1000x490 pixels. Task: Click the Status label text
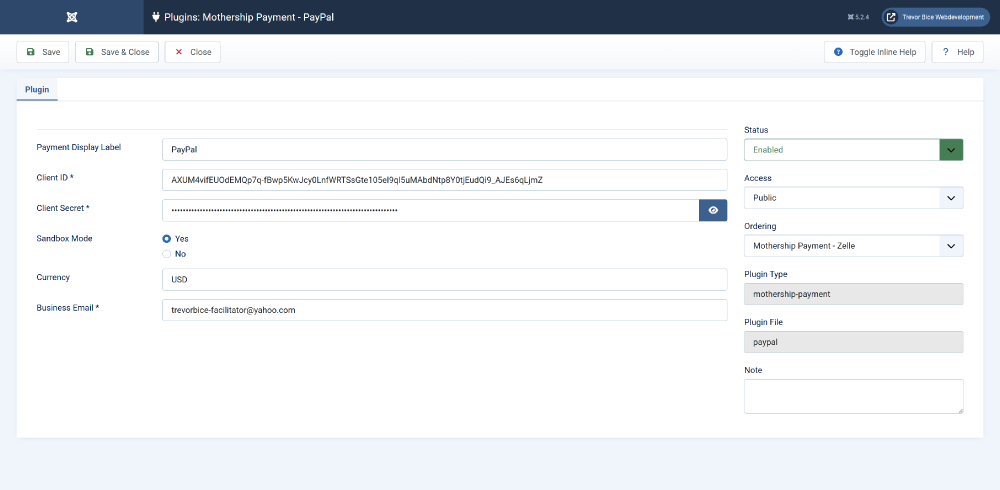756,130
